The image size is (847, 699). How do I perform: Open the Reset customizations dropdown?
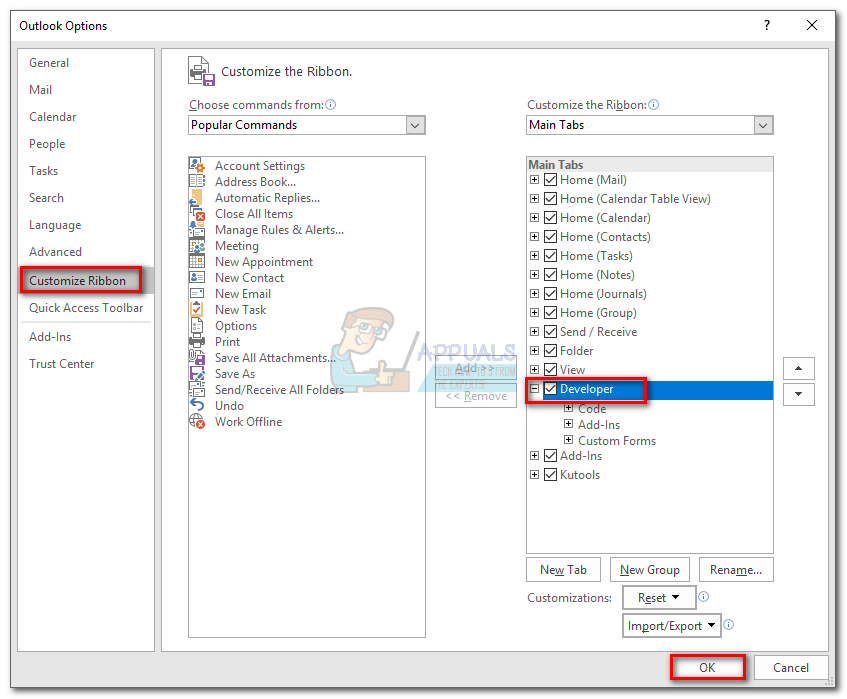click(x=659, y=597)
